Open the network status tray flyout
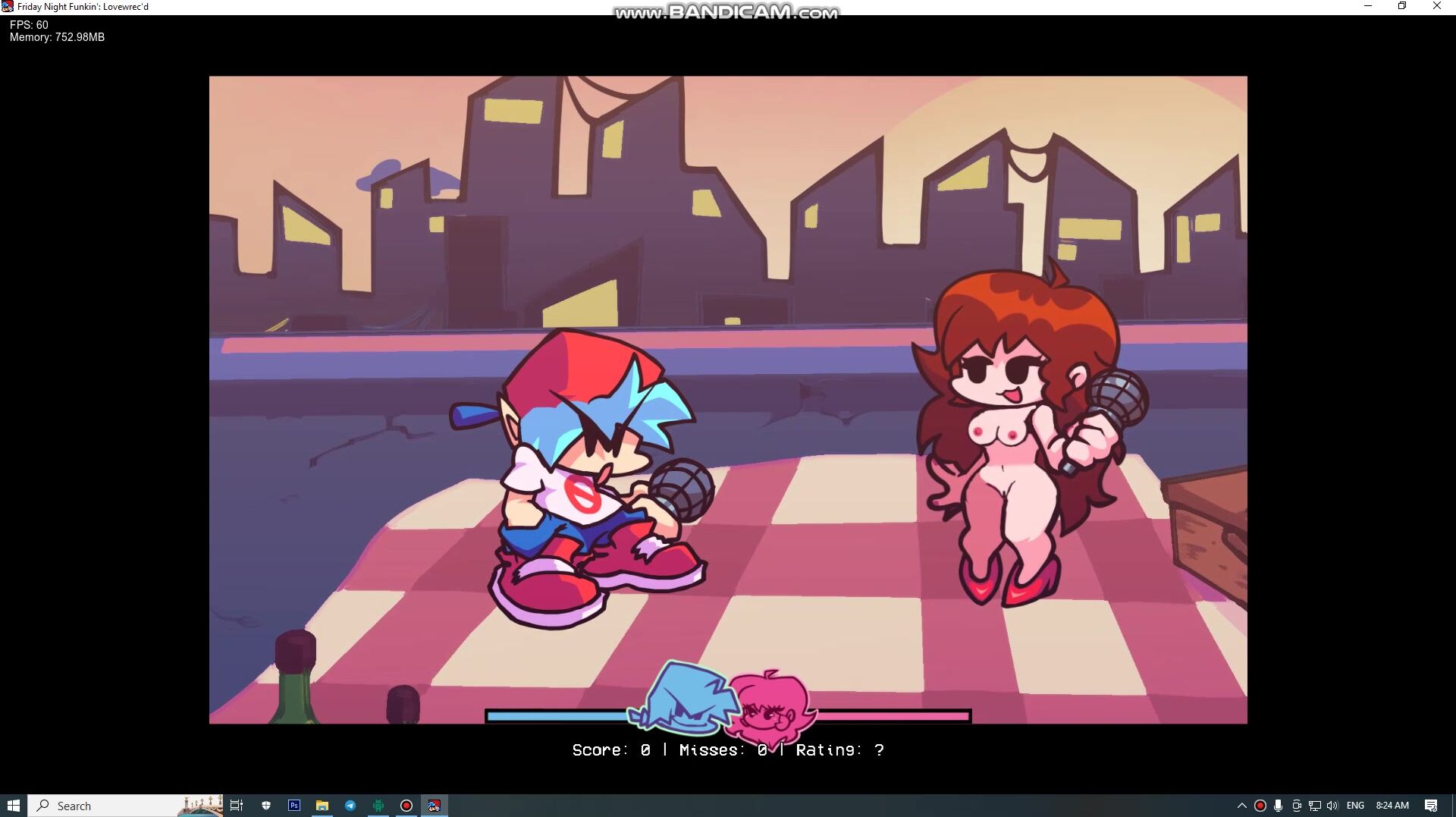This screenshot has width=1456, height=817. (1315, 806)
